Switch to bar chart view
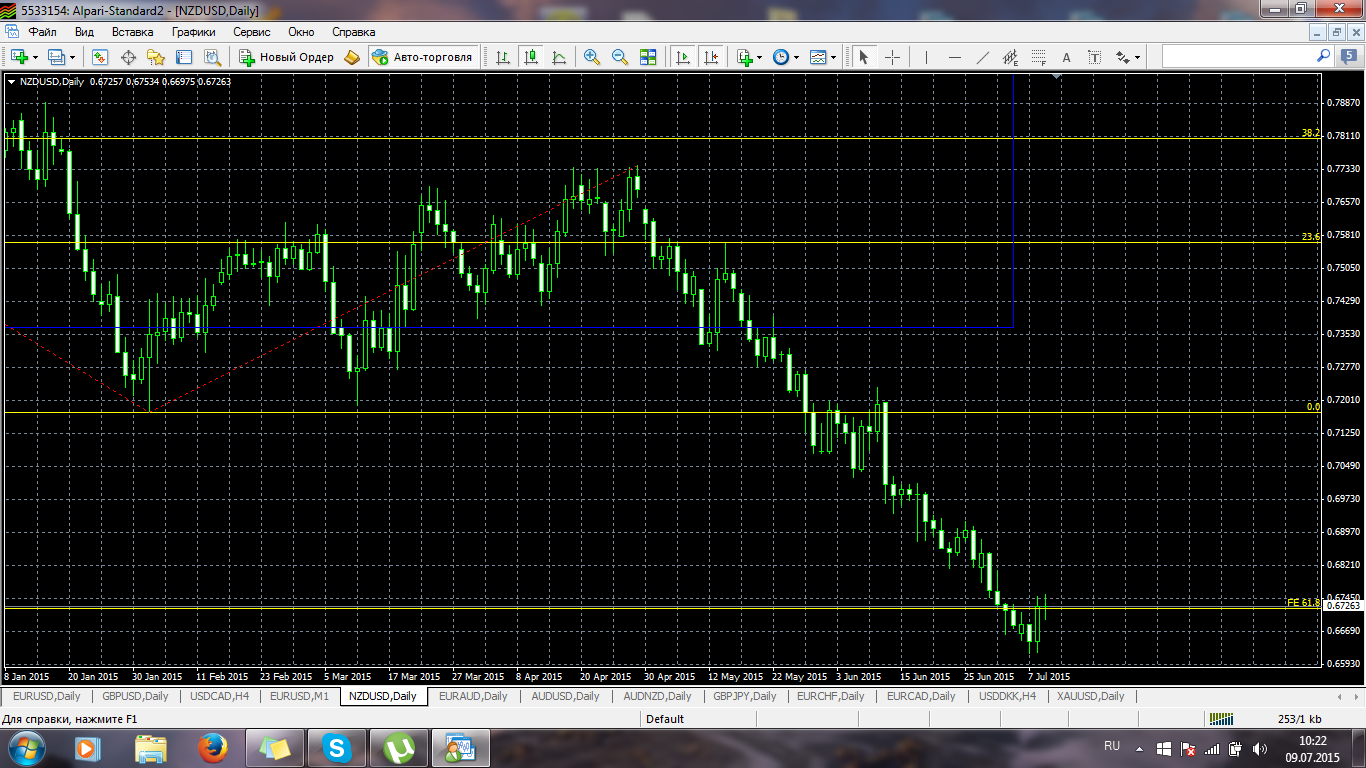This screenshot has width=1366, height=768. pyautogui.click(x=503, y=57)
